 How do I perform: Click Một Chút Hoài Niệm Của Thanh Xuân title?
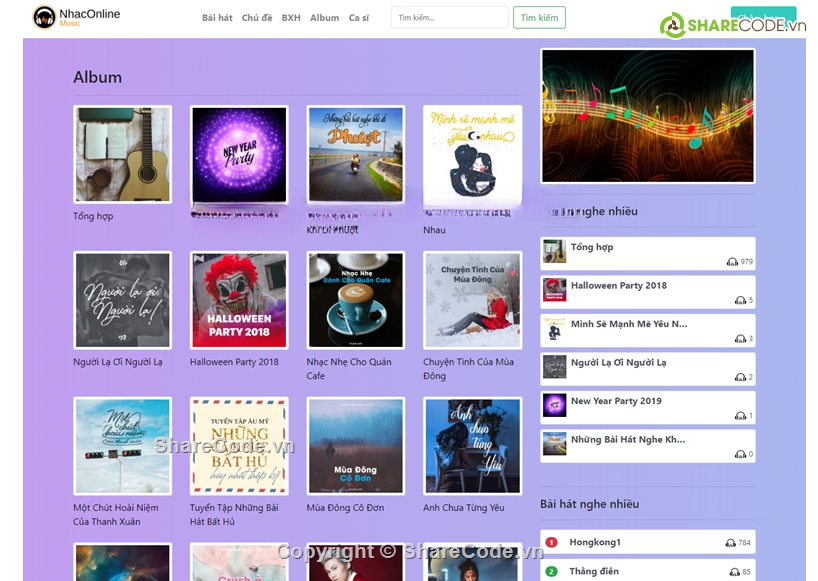point(116,514)
